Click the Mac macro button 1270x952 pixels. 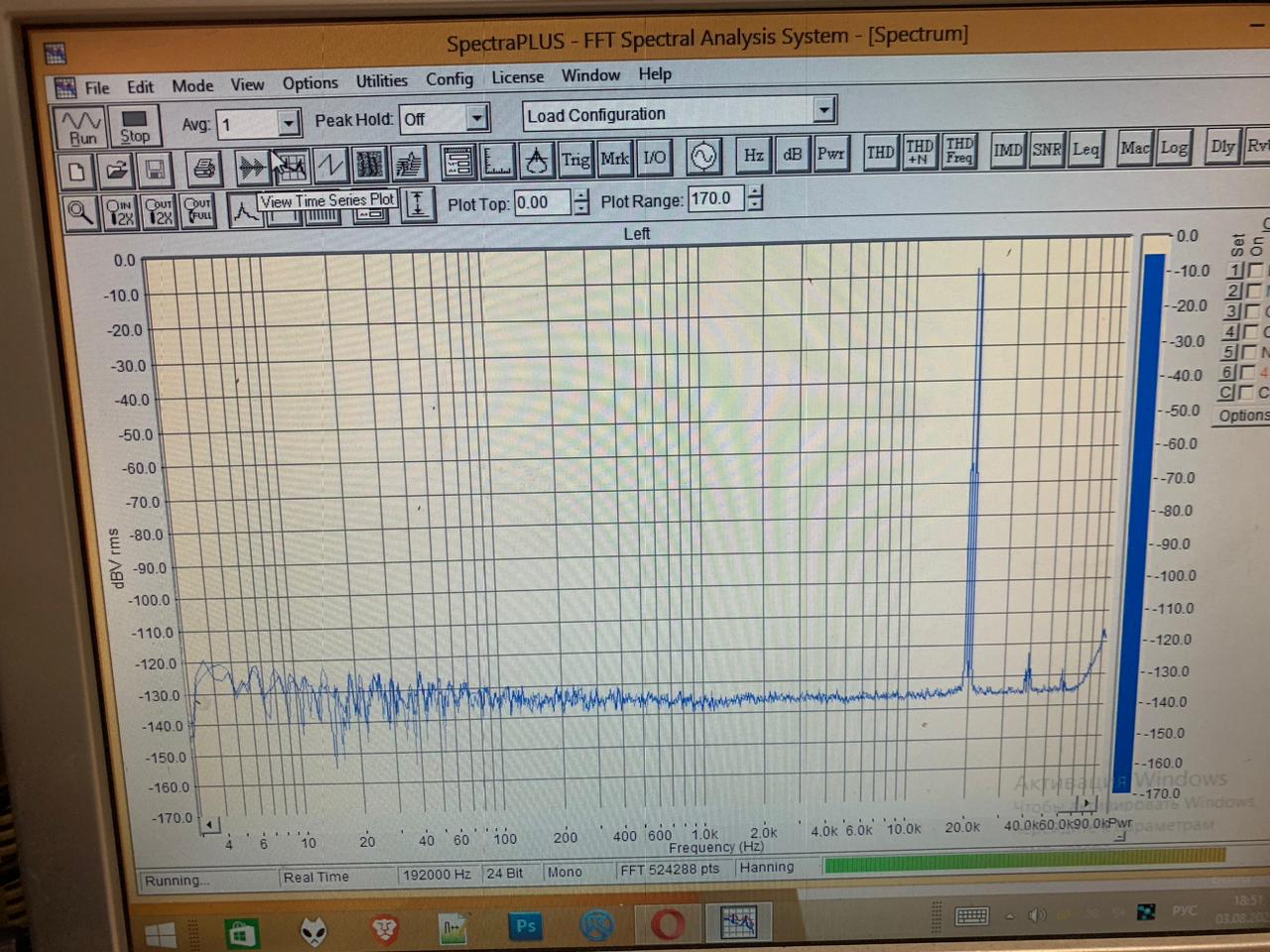(1135, 147)
